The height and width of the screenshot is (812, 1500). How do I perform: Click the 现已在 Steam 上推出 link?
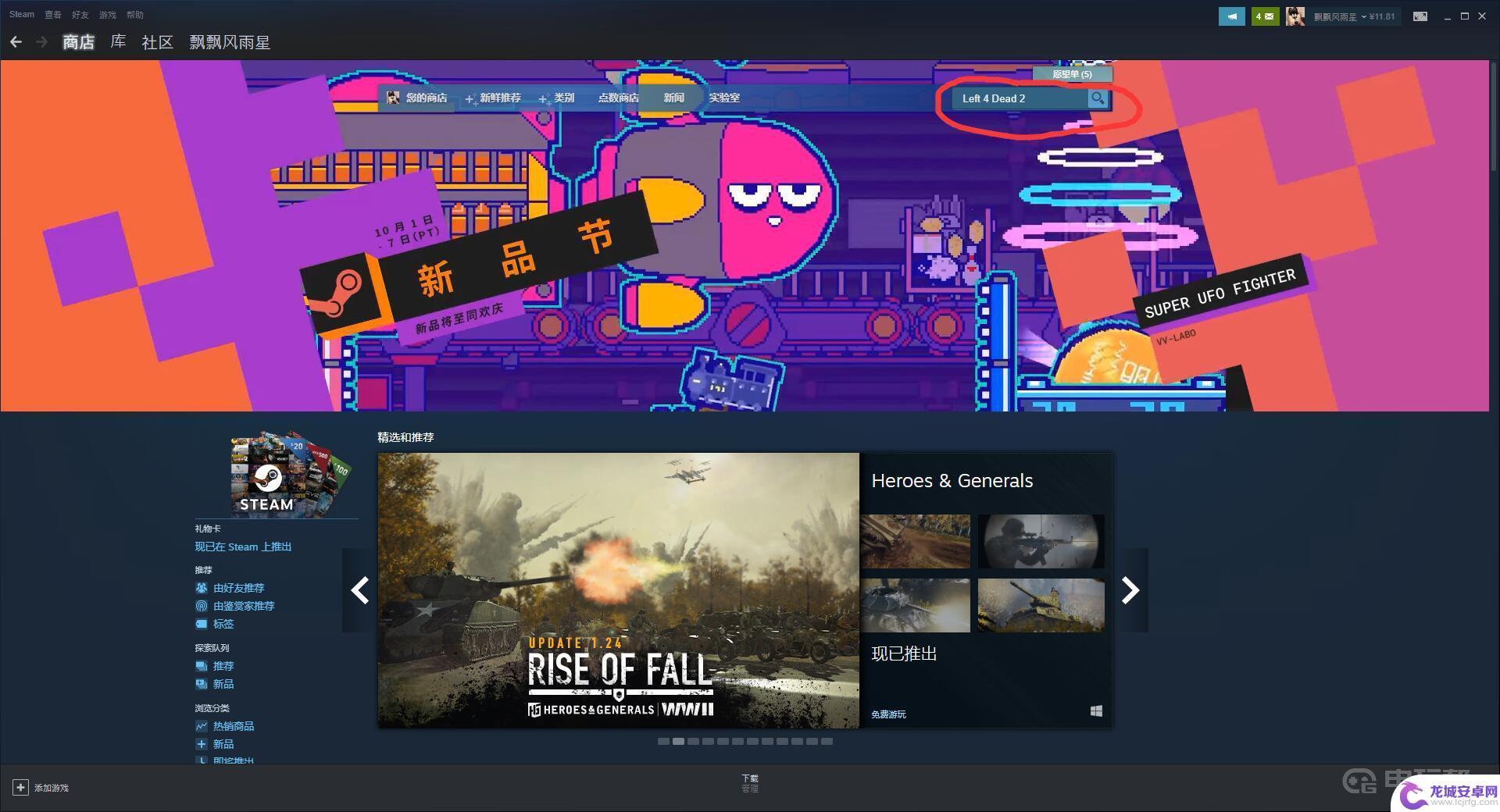pos(243,547)
